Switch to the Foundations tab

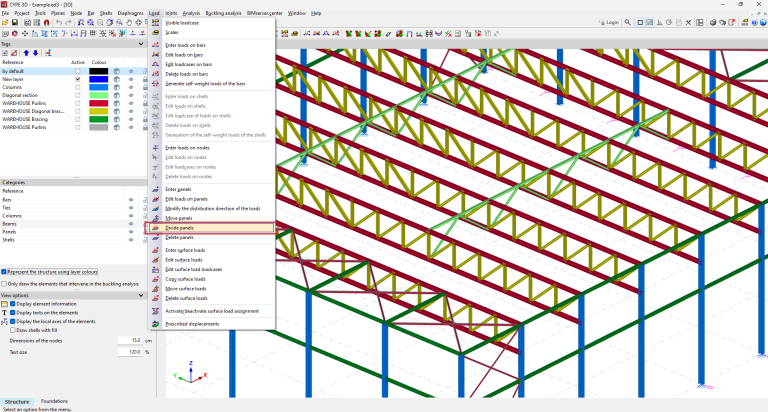point(54,401)
